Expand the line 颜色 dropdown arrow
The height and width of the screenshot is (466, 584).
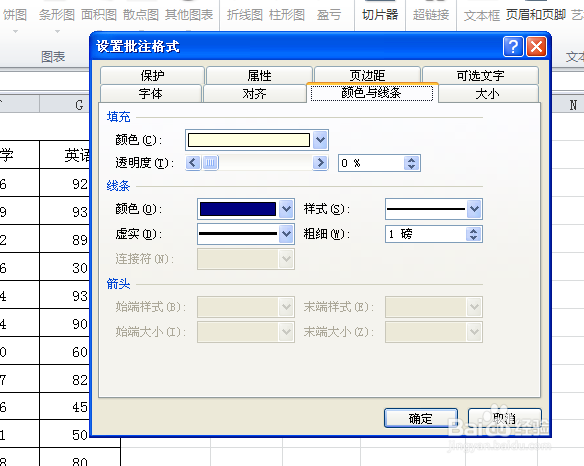click(286, 209)
